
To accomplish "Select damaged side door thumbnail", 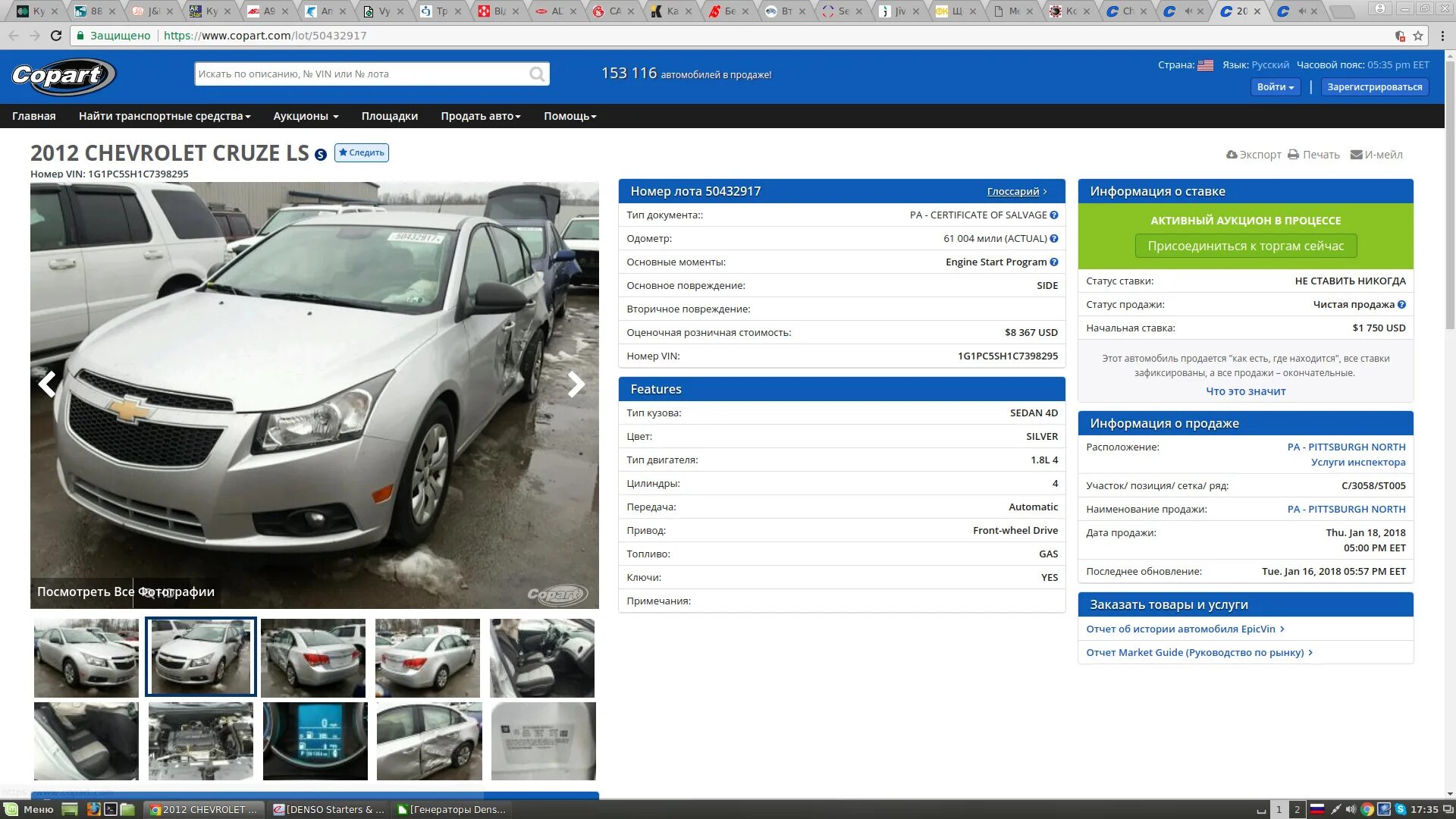I will click(429, 741).
